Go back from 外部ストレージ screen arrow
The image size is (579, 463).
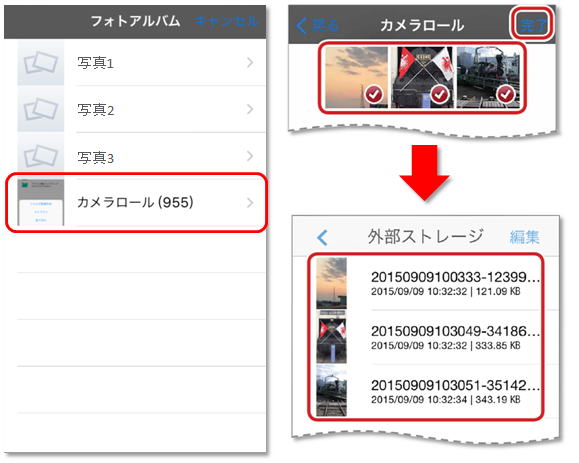point(322,237)
